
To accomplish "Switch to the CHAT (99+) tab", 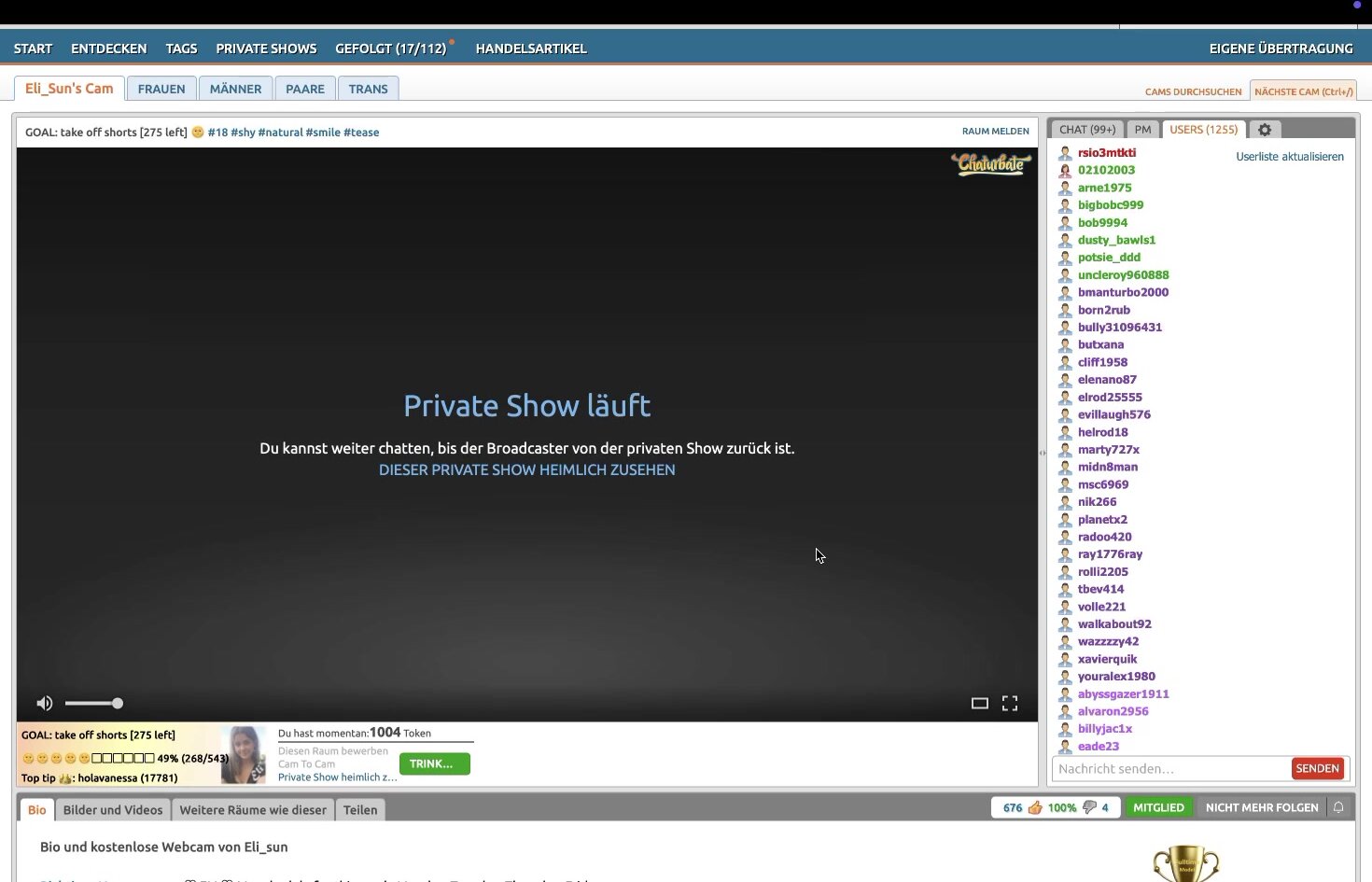I will pyautogui.click(x=1086, y=130).
